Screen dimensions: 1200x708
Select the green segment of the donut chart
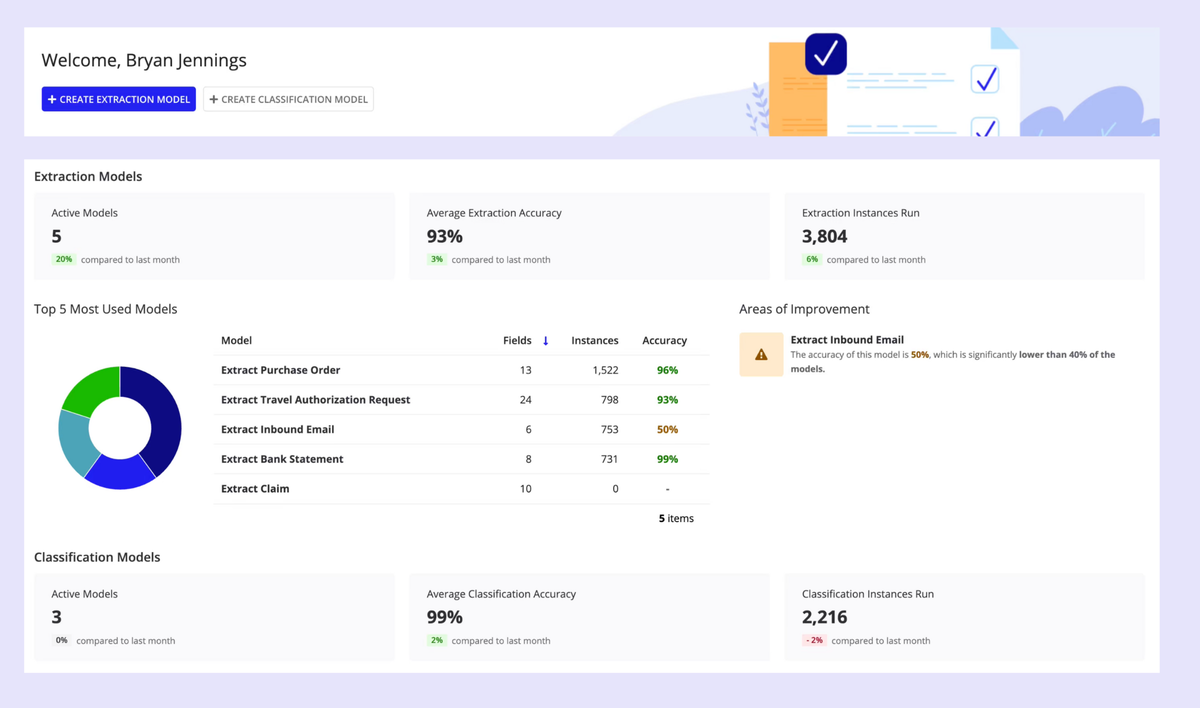pyautogui.click(x=92, y=389)
